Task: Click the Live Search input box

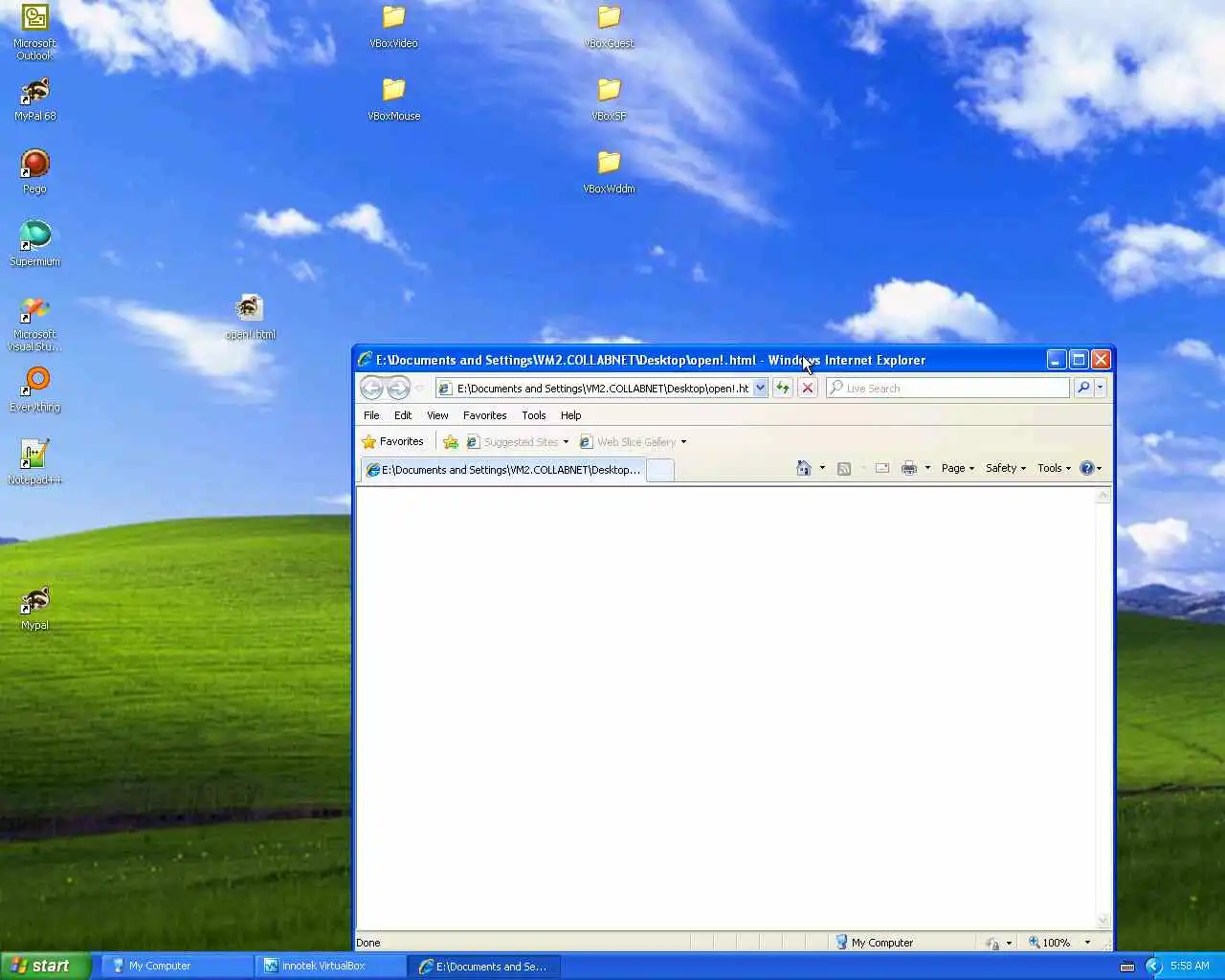Action: [x=947, y=389]
